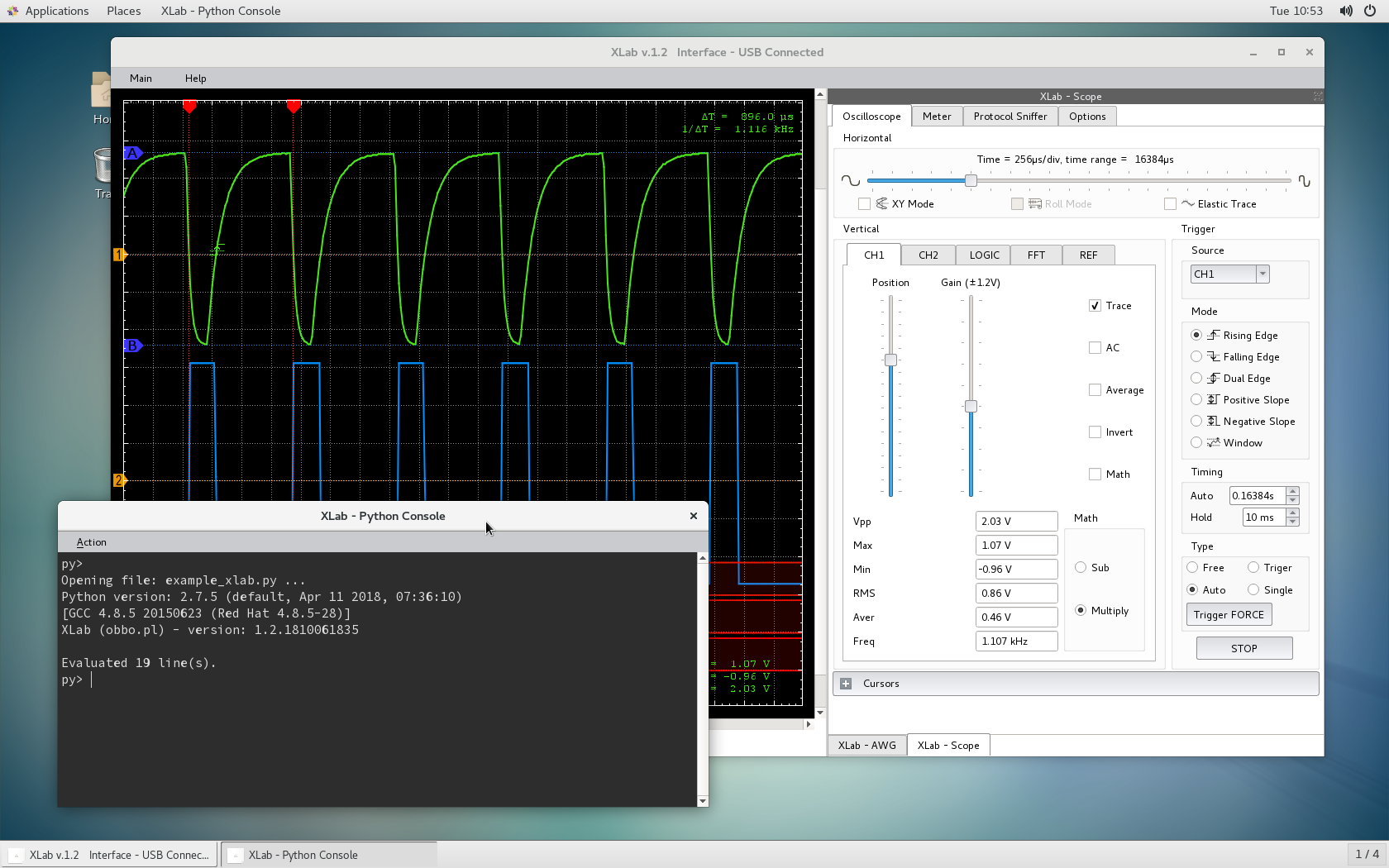Click the second red cursor marker on scope

point(294,107)
